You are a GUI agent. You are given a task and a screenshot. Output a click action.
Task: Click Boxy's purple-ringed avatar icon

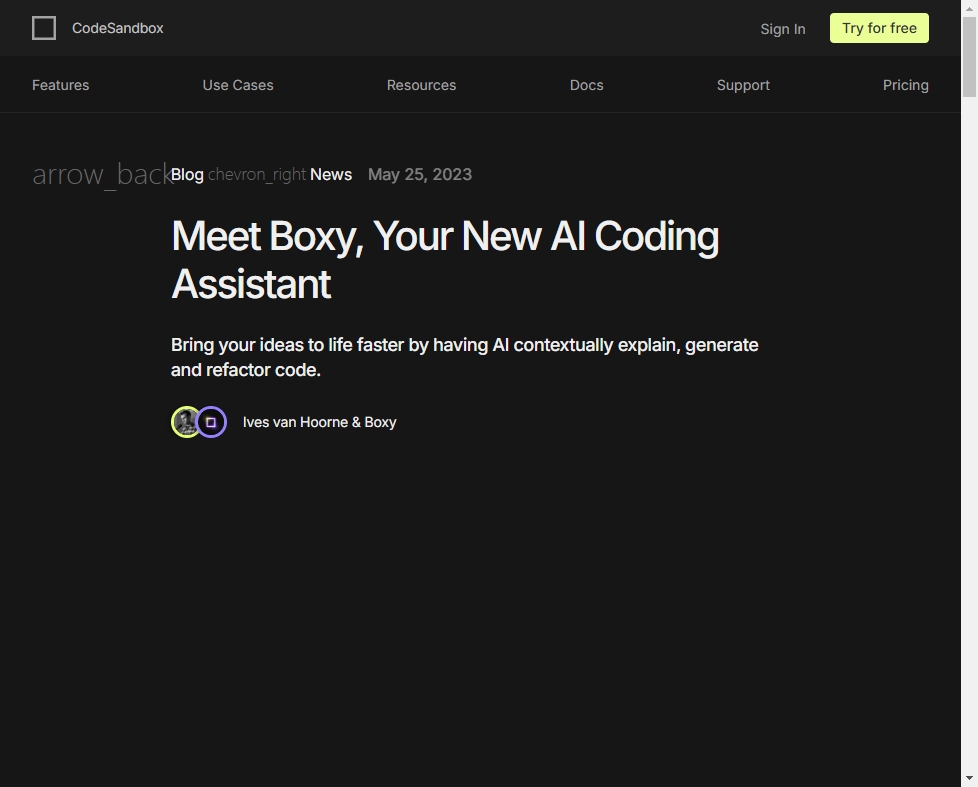pos(211,422)
